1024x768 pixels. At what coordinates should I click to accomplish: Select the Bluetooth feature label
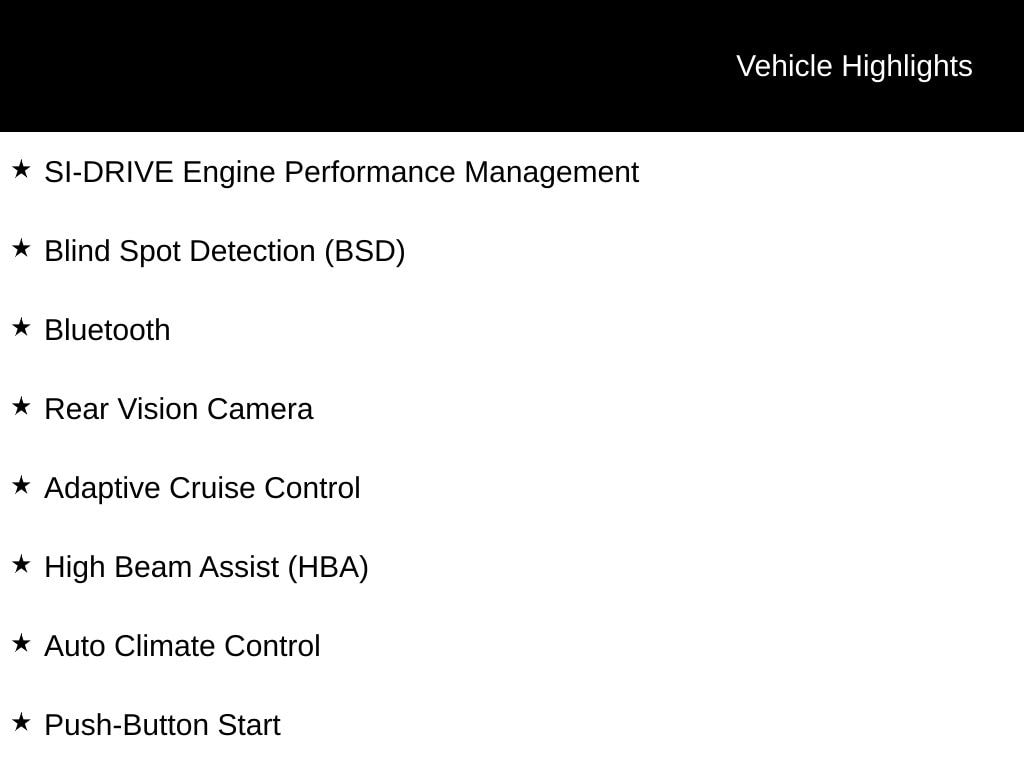click(x=107, y=330)
